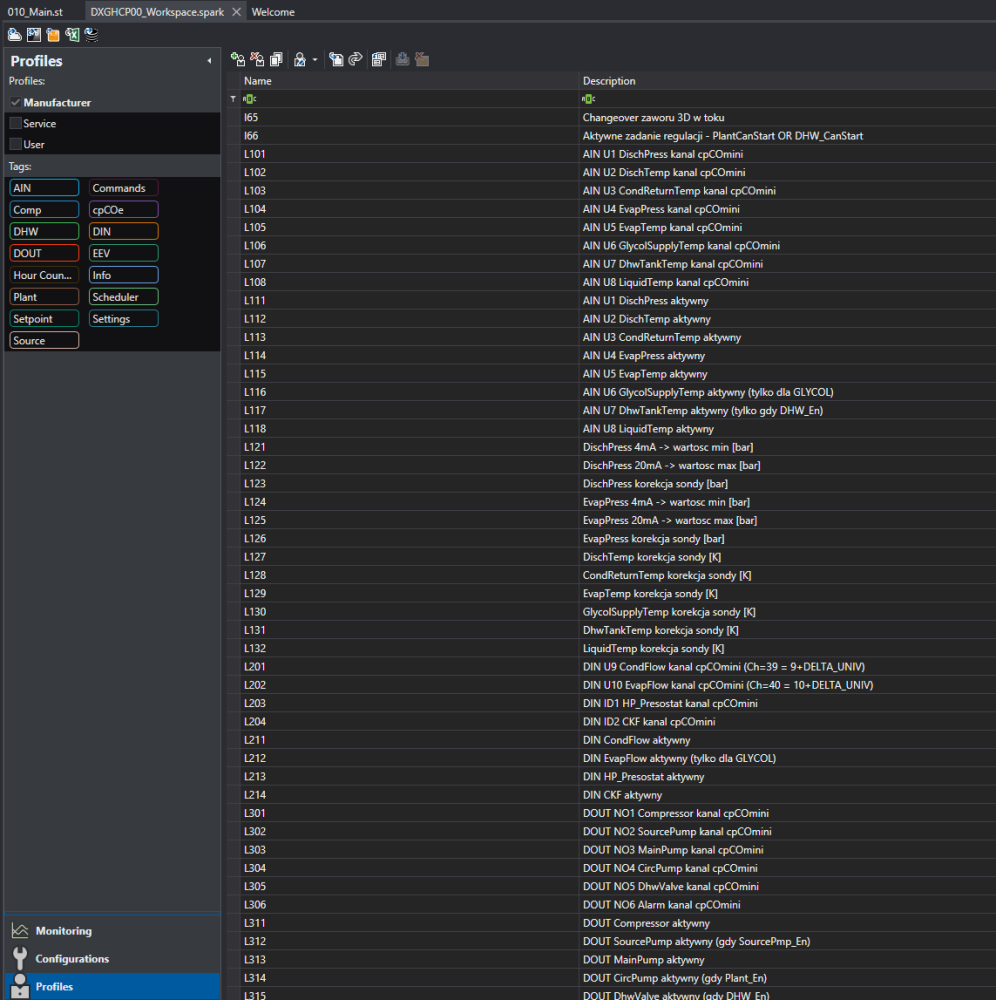This screenshot has width=996, height=1000.
Task: Click the Excel export icon
Action: tap(72, 35)
